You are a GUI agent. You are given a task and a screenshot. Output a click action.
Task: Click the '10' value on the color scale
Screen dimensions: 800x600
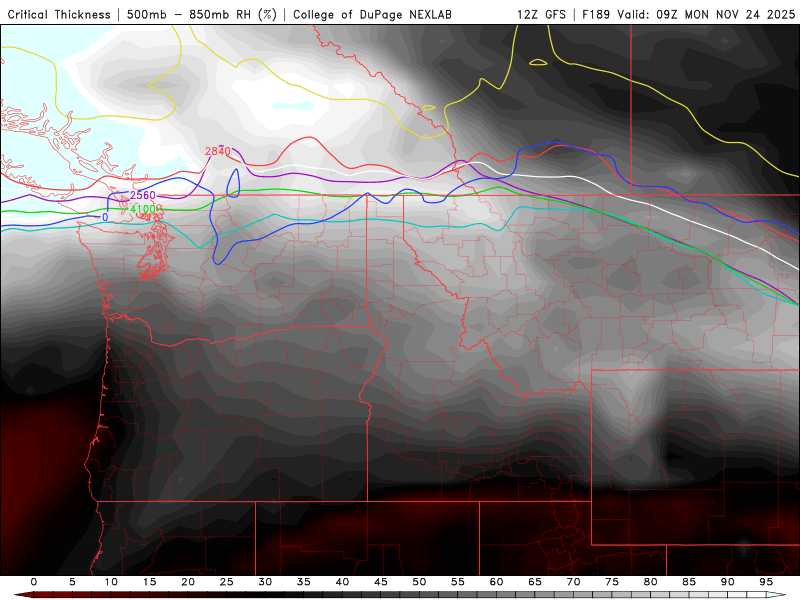[x=111, y=582]
